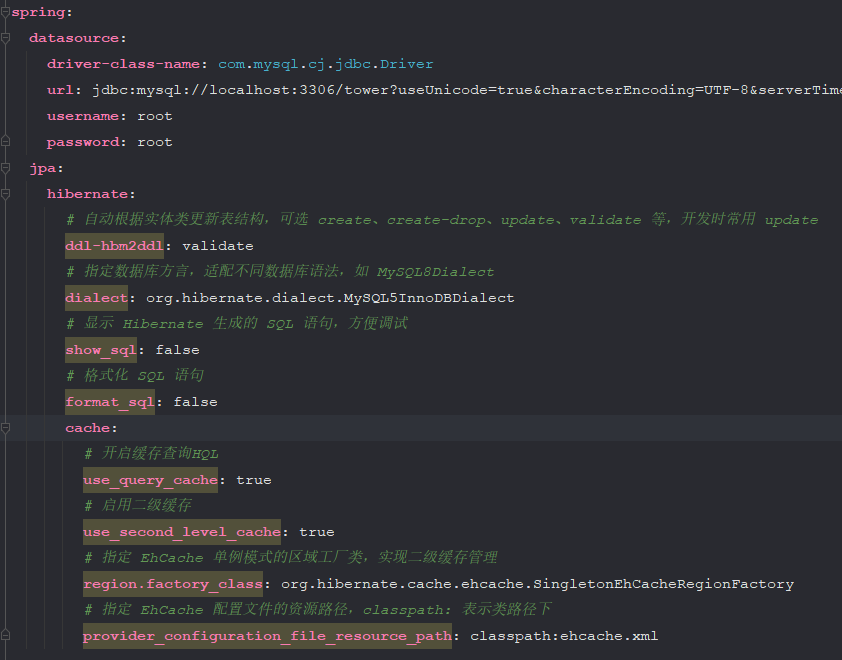Screen dimensions: 842x660
Task: Click the highlighted use_query_cache key
Action: pos(150,480)
